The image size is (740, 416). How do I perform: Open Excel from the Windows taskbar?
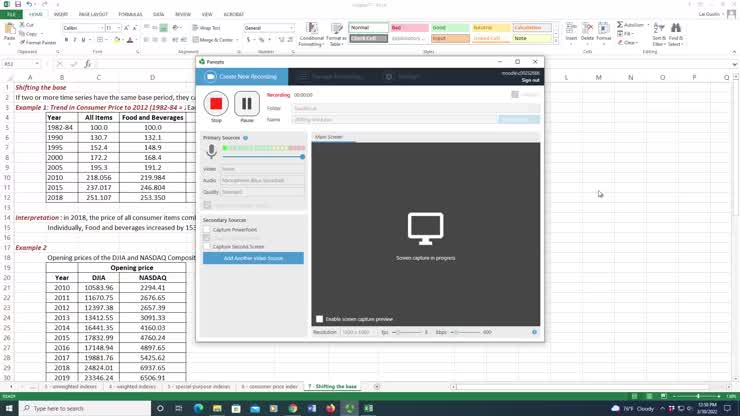point(368,408)
